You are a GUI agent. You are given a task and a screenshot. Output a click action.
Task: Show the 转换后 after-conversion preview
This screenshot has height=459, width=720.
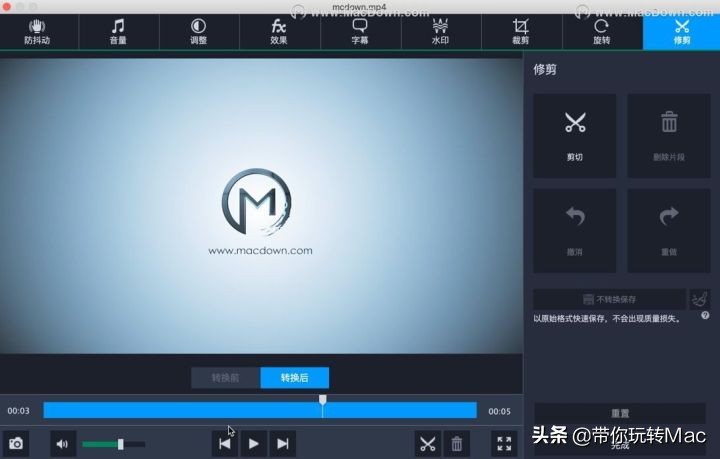click(294, 378)
